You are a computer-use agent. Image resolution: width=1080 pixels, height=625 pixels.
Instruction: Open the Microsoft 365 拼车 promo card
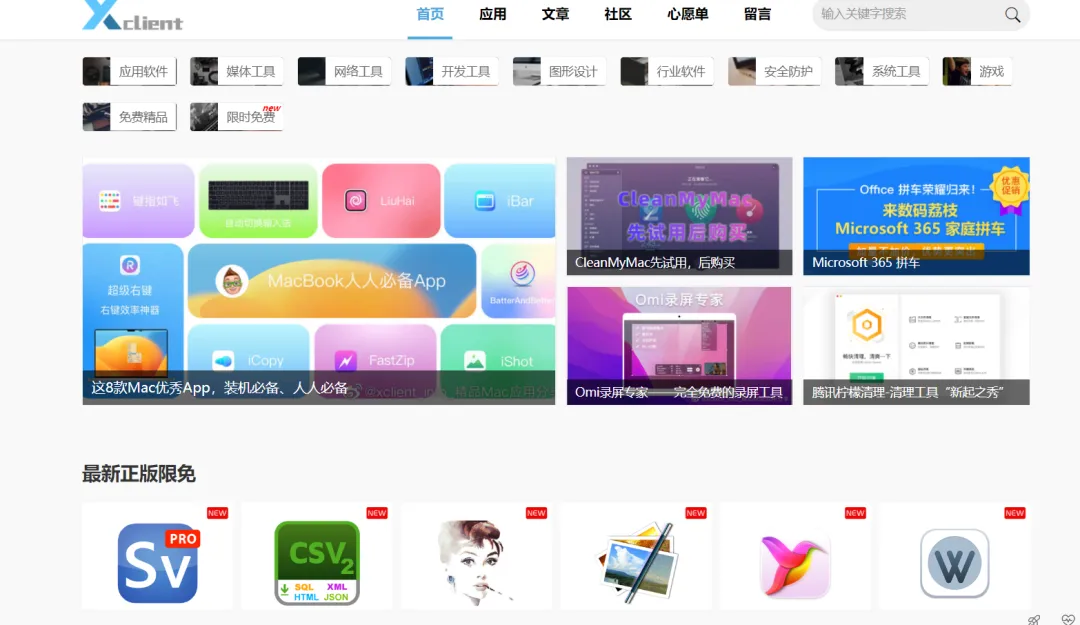click(916, 216)
